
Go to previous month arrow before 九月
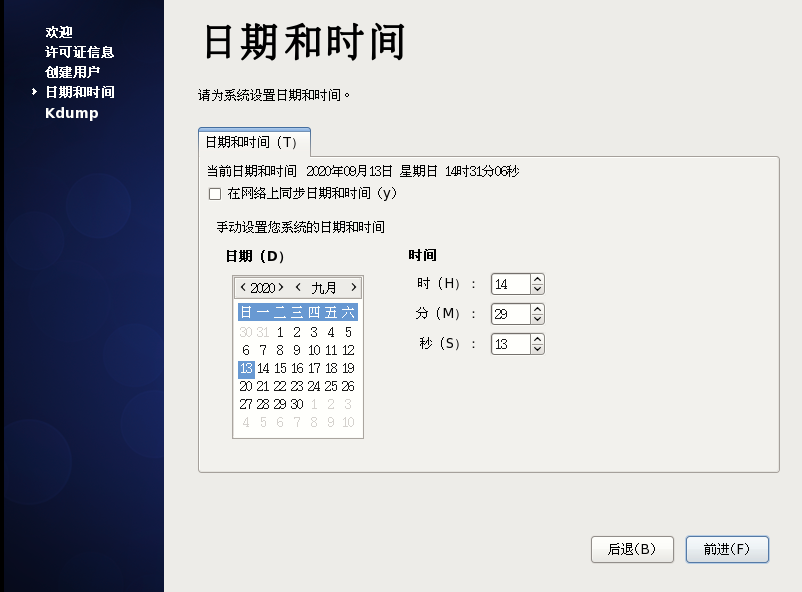(298, 287)
